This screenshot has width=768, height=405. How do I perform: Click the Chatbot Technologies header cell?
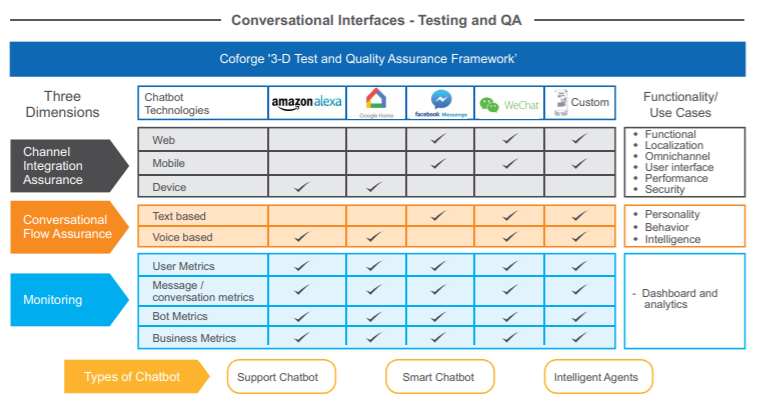coord(202,103)
